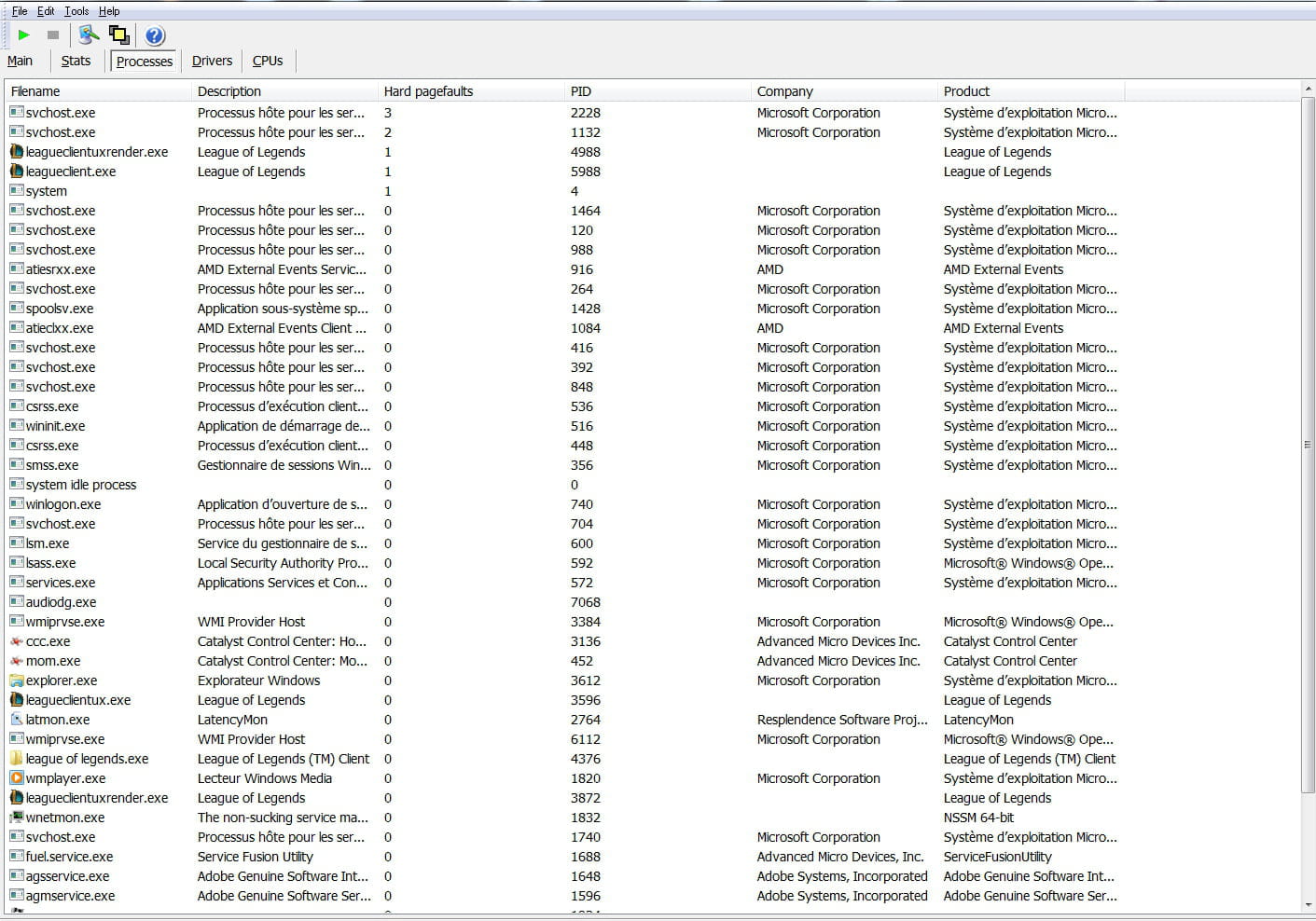Click the explorer.exe folder icon

17,680
